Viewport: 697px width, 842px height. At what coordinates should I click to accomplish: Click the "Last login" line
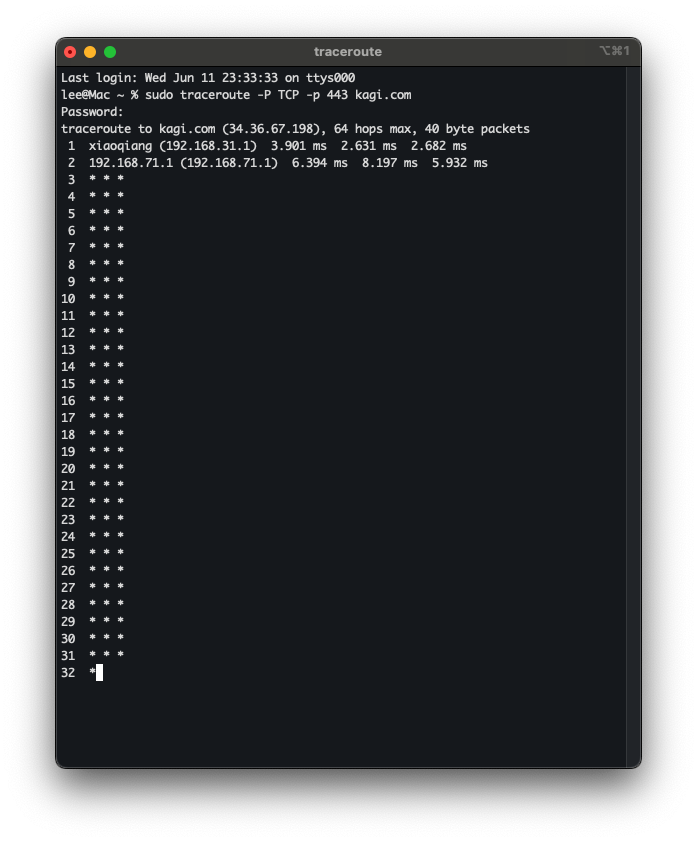pos(208,78)
